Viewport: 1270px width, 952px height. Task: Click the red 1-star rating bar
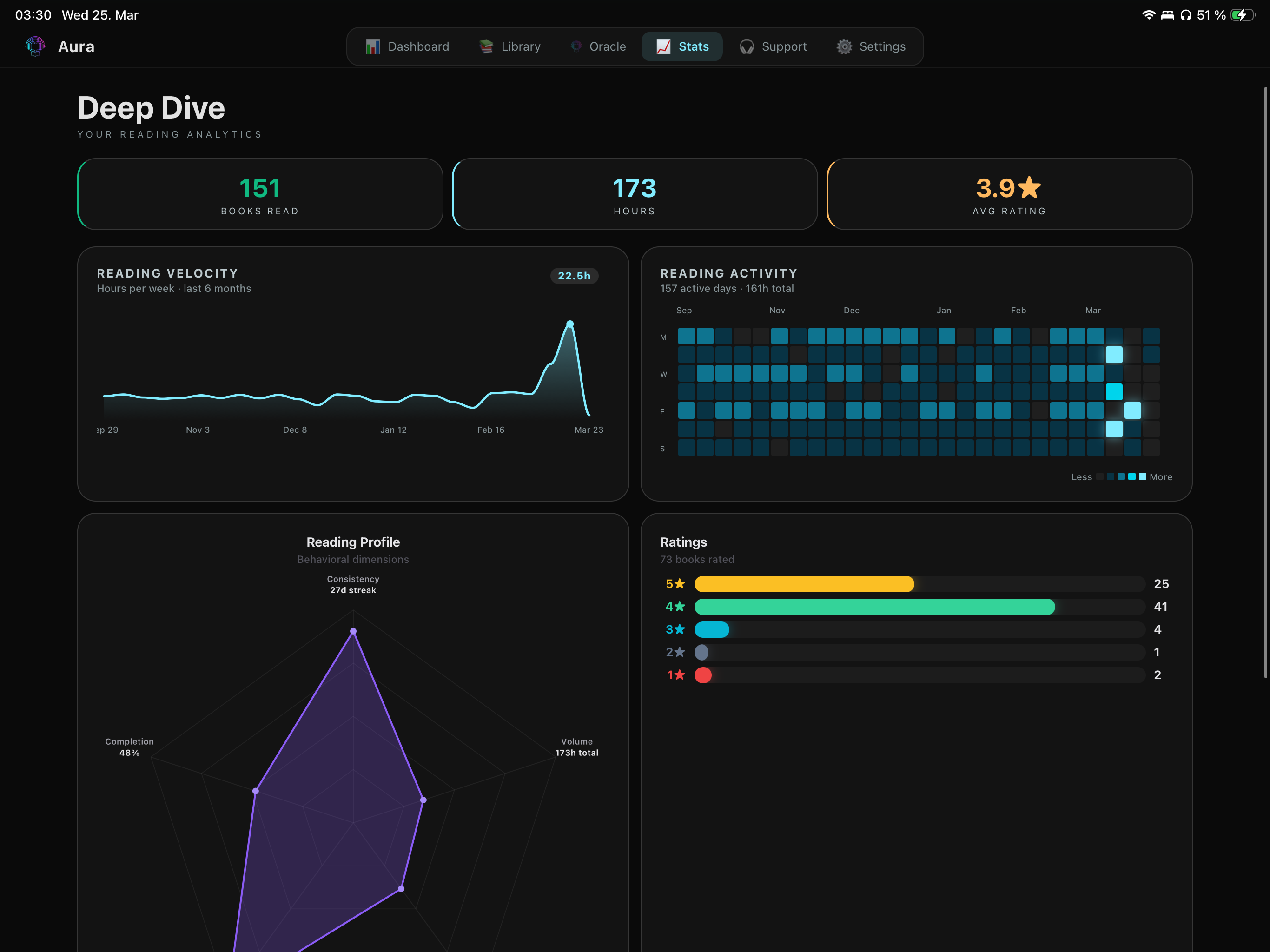click(703, 675)
